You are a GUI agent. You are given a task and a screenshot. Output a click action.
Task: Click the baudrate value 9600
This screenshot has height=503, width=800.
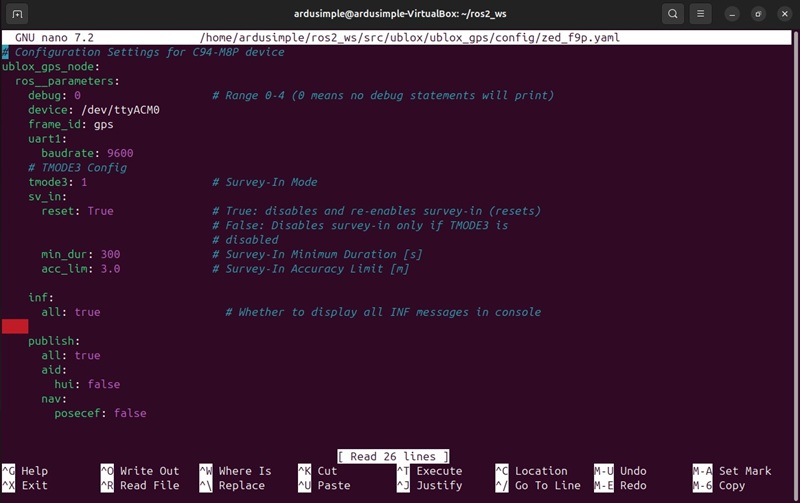(119, 153)
